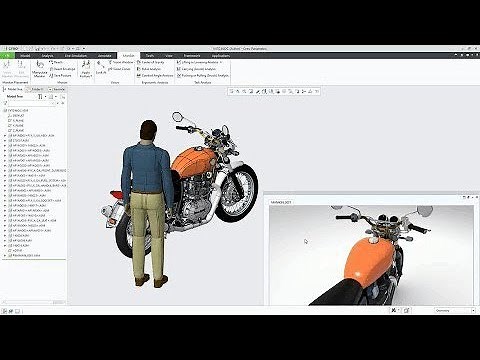Open Carrying (Snook) Analysis
Image resolution: width=480 pixels, height=360 pixels.
196,69
